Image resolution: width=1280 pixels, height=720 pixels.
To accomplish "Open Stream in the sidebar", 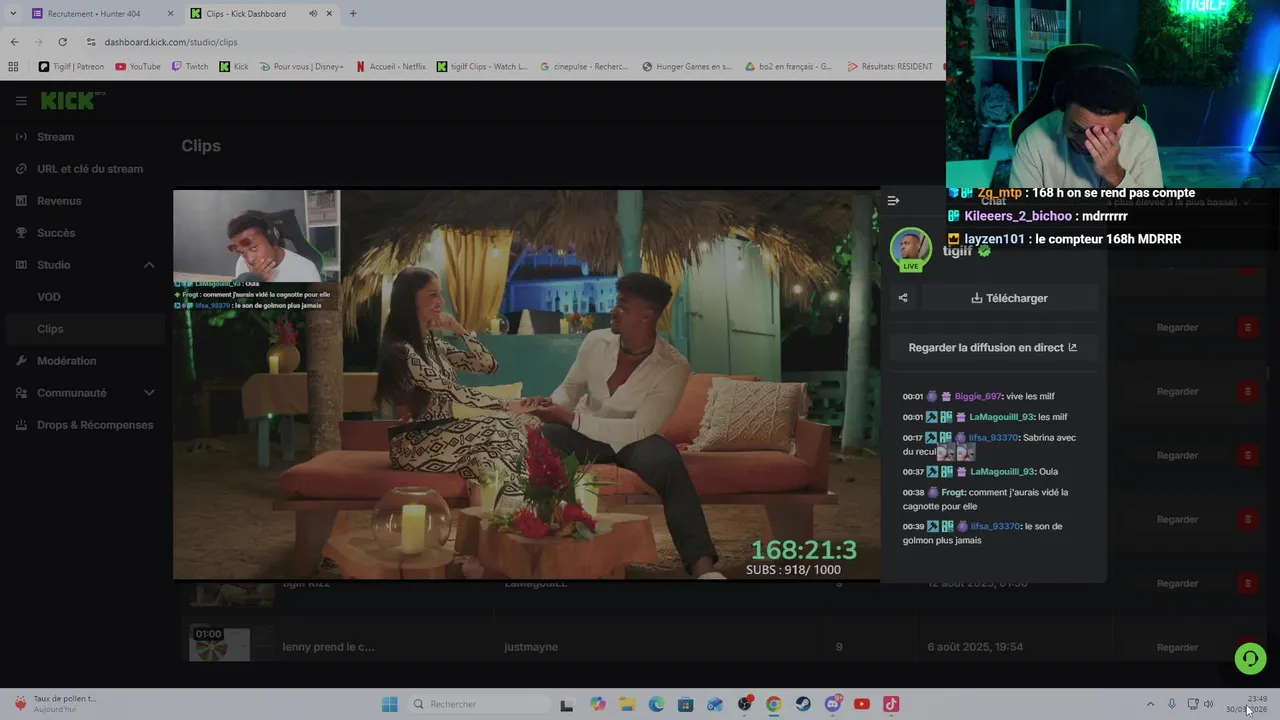I will tap(55, 137).
